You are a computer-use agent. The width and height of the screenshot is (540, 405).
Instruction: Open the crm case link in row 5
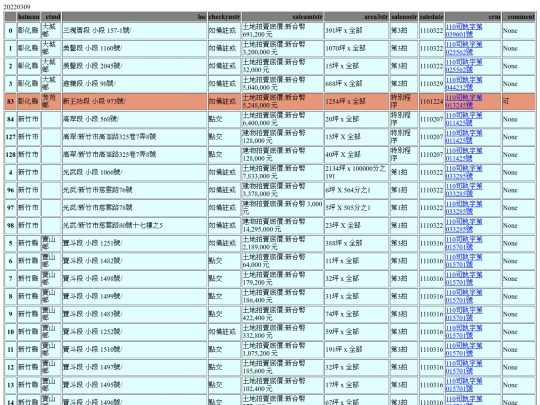[x=464, y=243]
